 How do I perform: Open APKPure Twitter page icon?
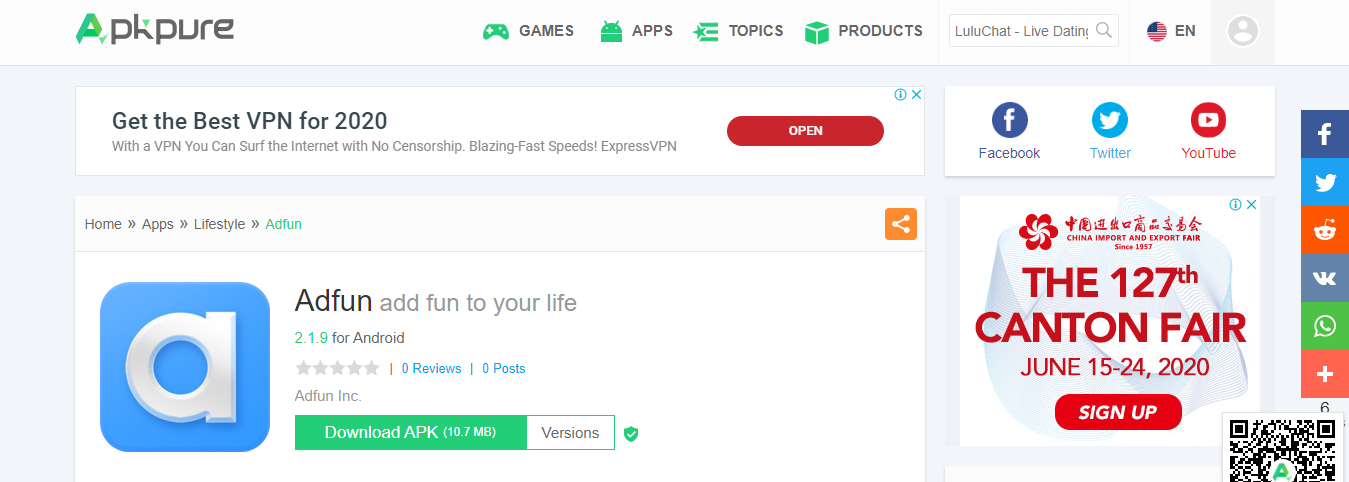click(x=1110, y=121)
